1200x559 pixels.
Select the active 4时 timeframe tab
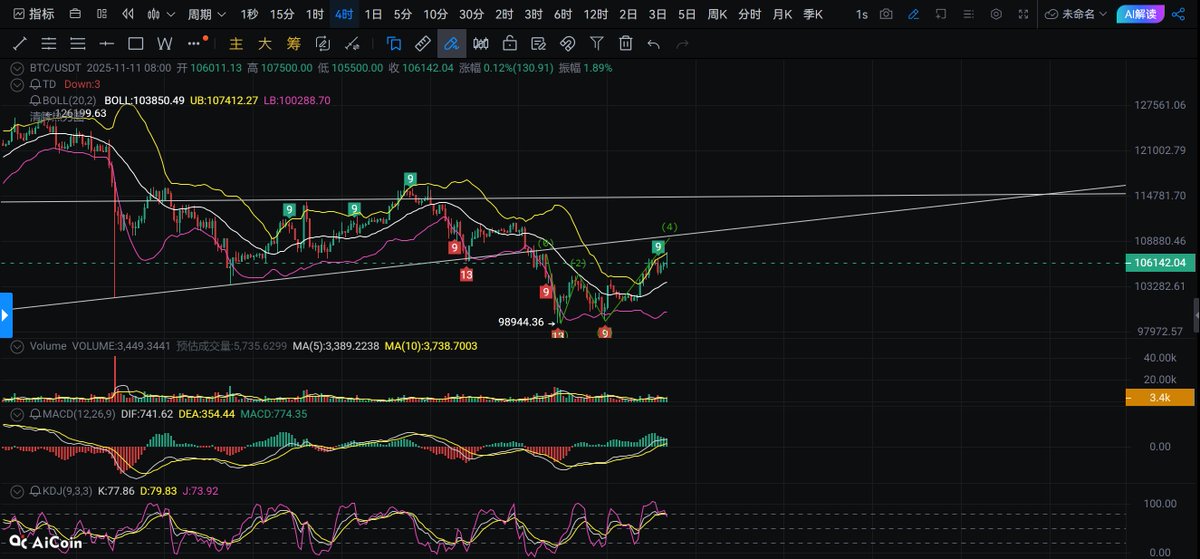tap(344, 14)
